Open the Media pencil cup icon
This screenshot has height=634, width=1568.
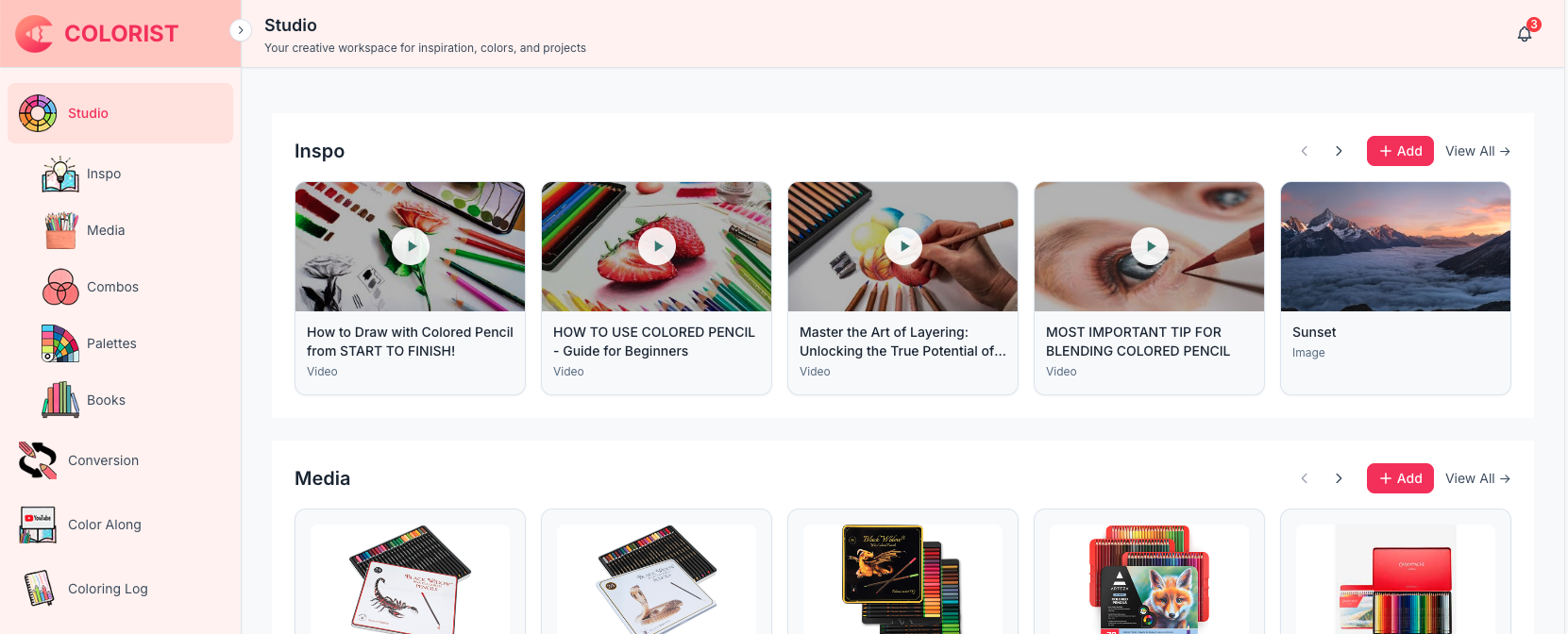pyautogui.click(x=60, y=230)
